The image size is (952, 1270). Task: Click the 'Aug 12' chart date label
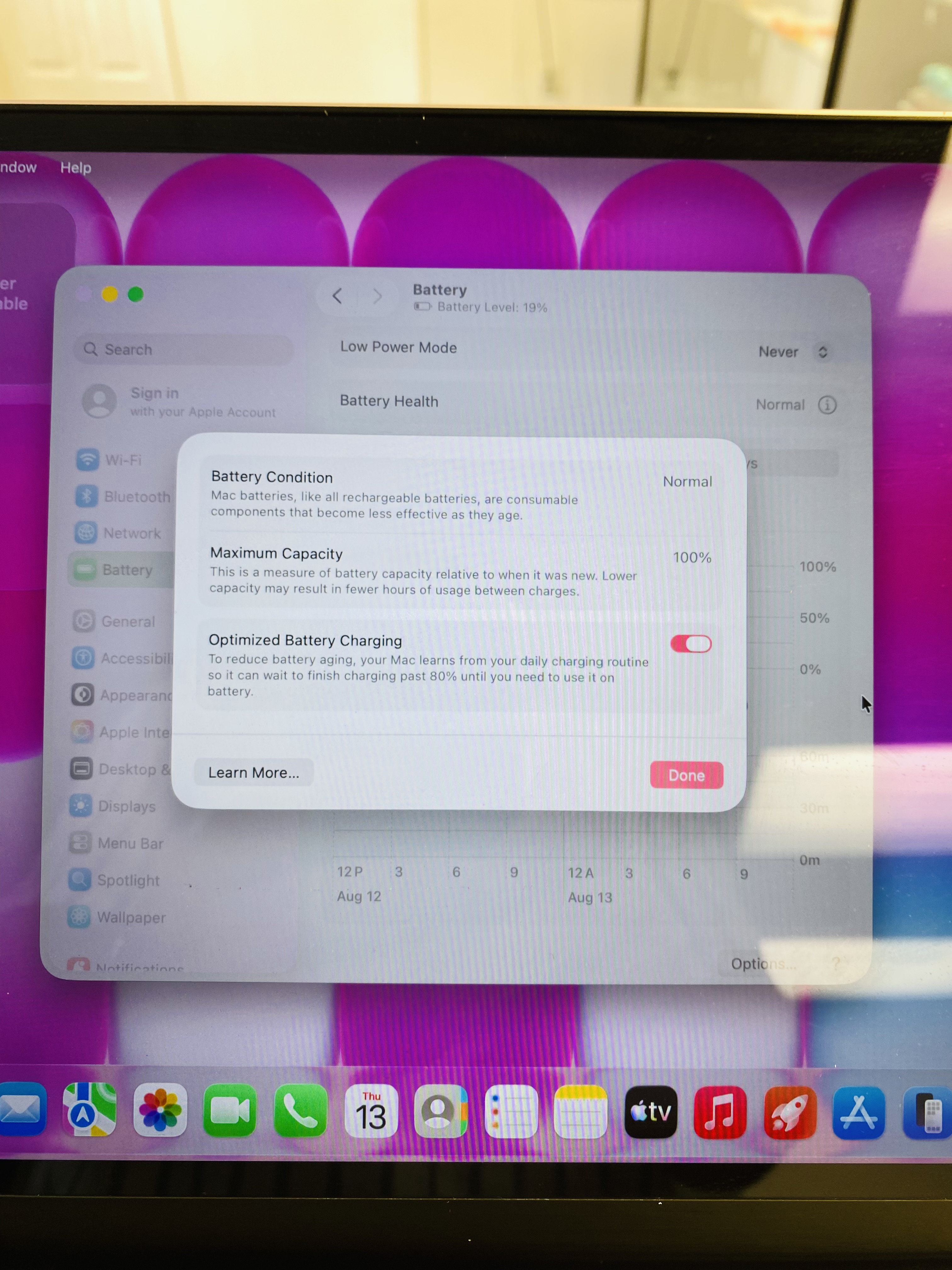[x=359, y=896]
